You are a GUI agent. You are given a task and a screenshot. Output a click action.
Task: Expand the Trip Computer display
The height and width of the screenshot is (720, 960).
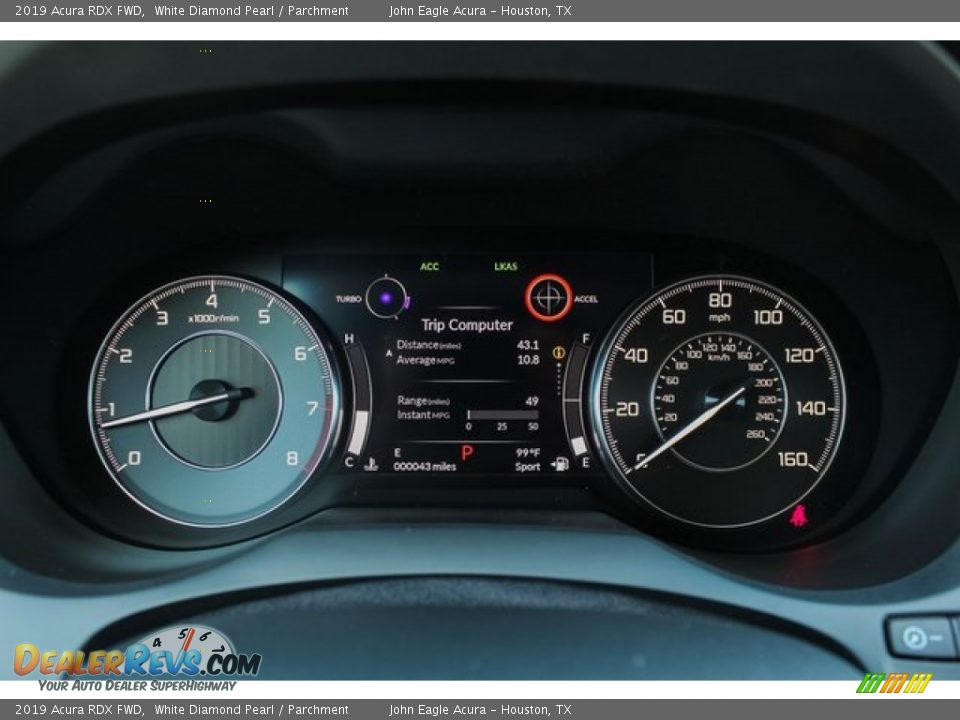pos(466,325)
